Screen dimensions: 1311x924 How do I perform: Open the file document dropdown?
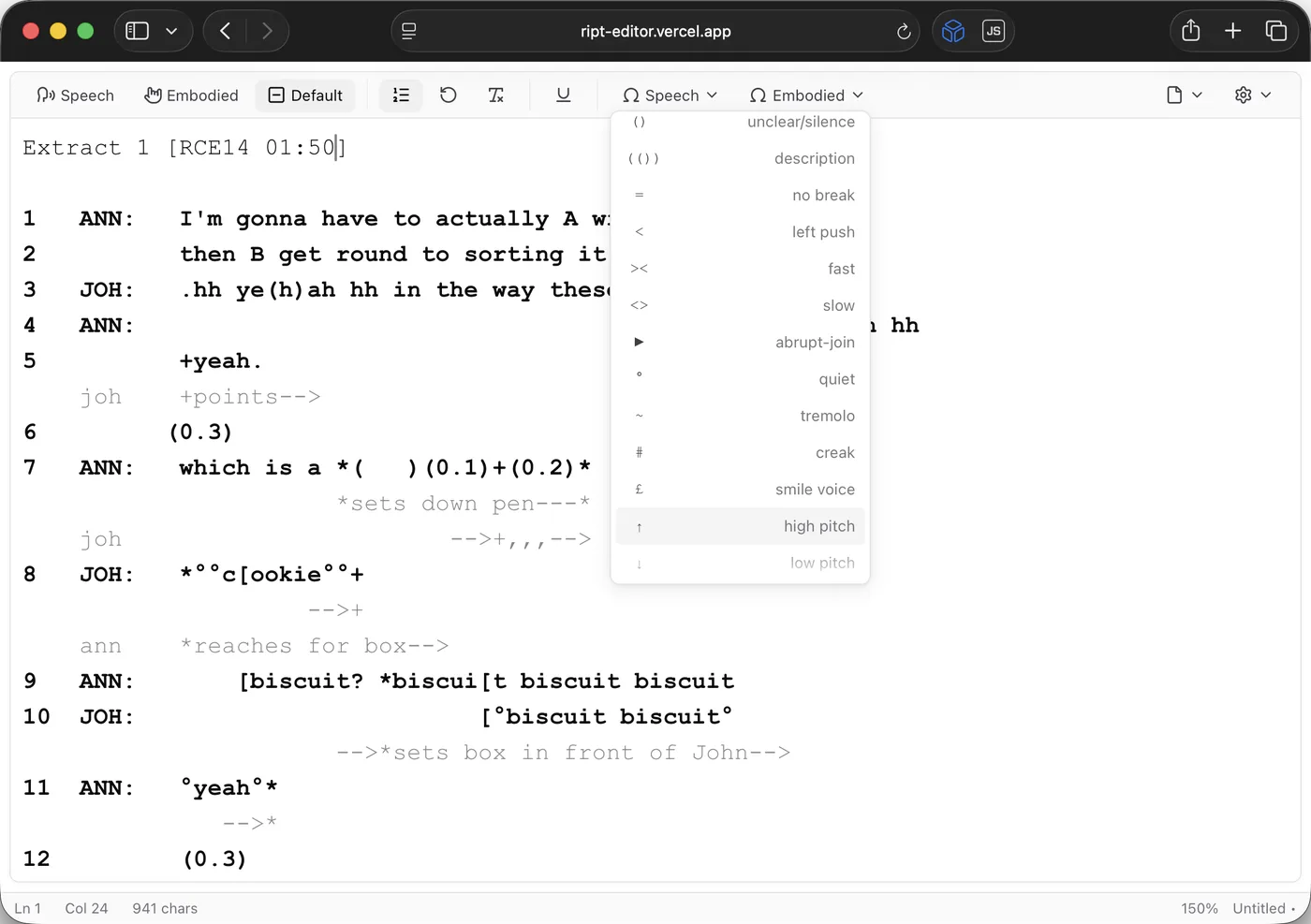pos(1185,95)
